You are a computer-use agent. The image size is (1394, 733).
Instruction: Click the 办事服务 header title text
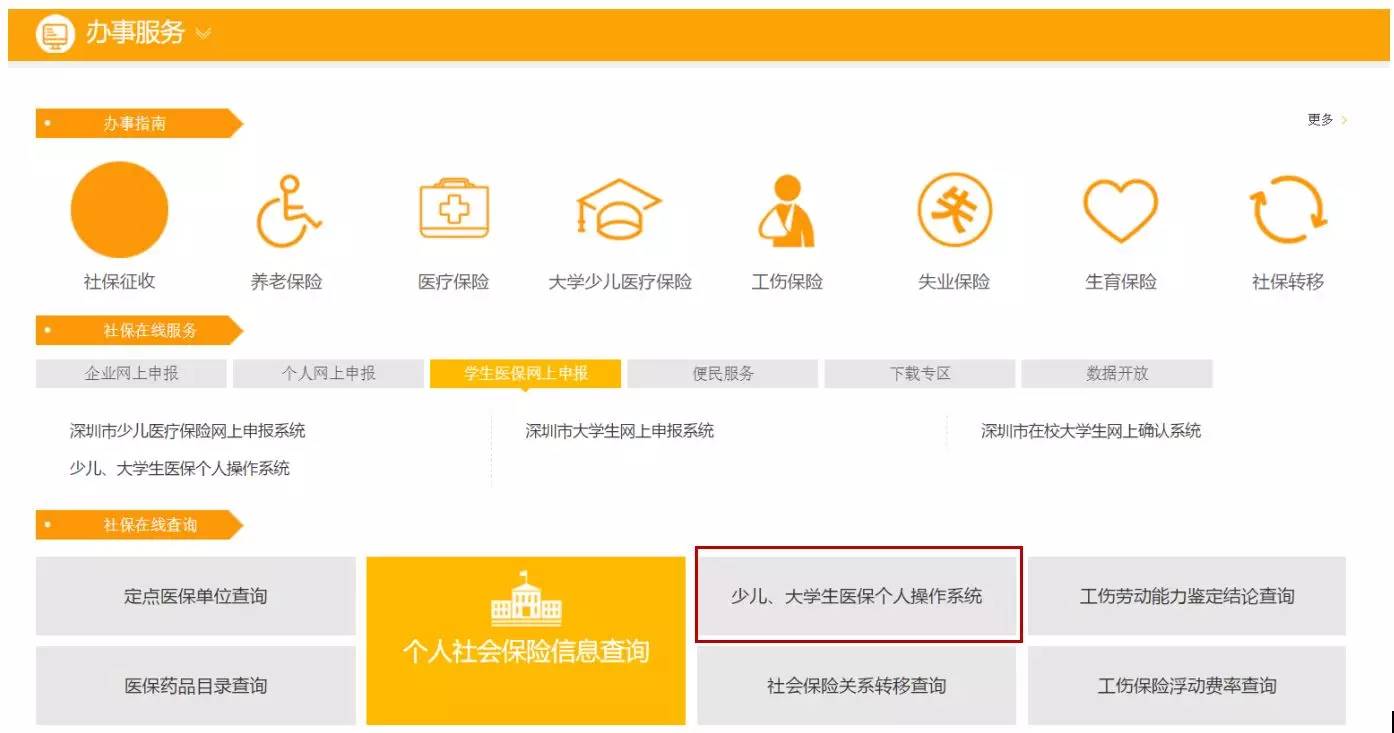[135, 33]
